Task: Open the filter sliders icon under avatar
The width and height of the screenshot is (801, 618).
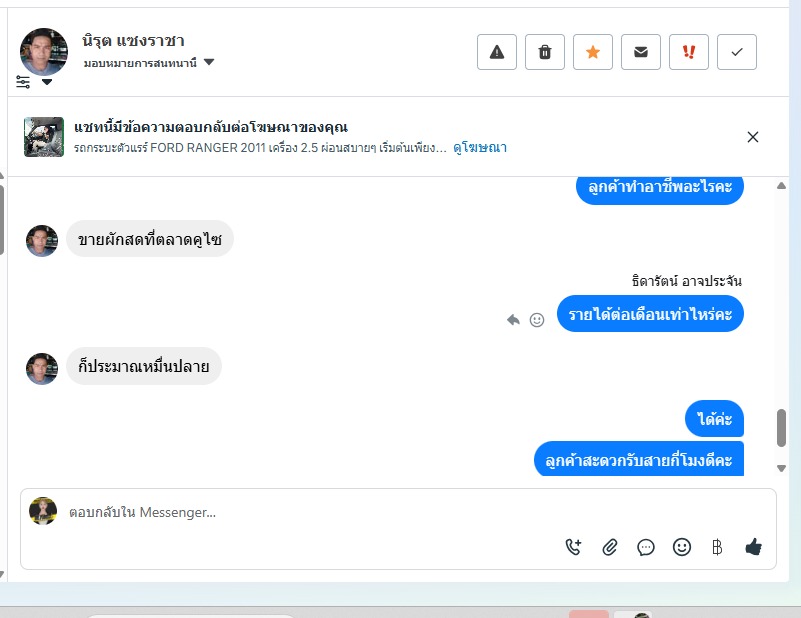Action: [x=23, y=82]
